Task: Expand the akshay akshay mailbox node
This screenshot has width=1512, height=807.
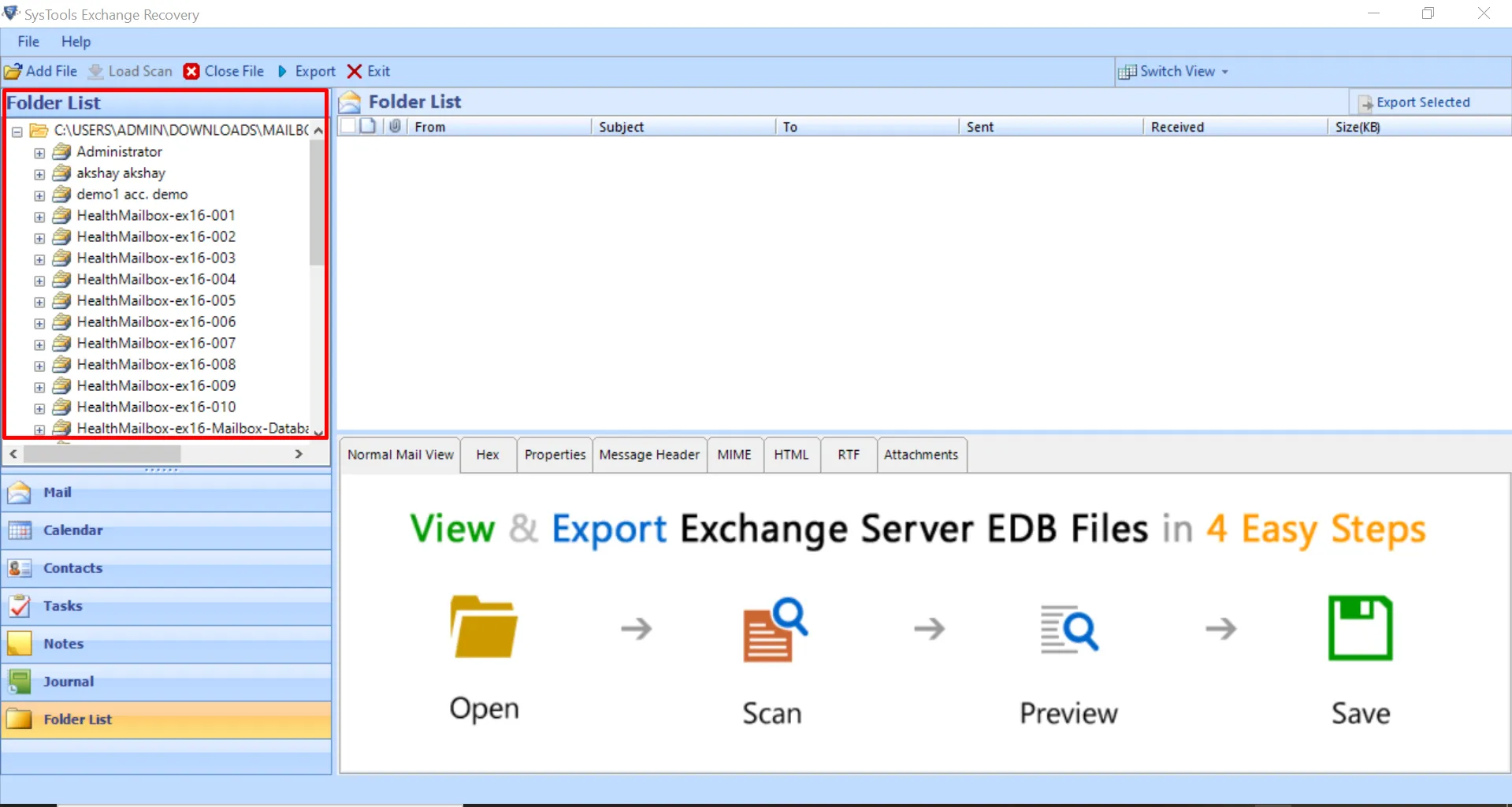Action: 39,174
